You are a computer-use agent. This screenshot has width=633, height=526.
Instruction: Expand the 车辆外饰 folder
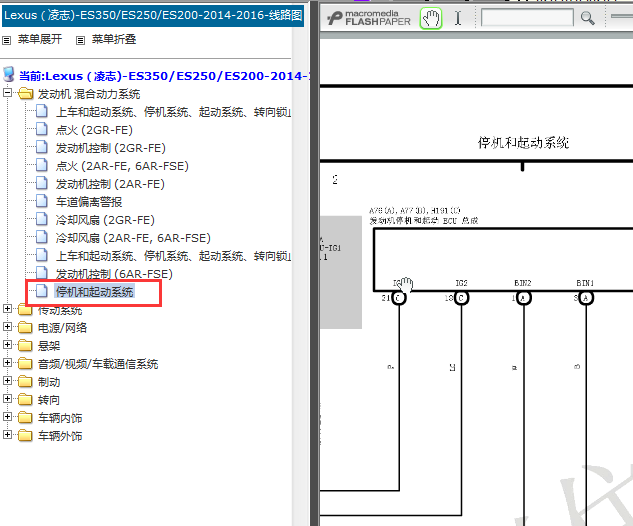7,434
